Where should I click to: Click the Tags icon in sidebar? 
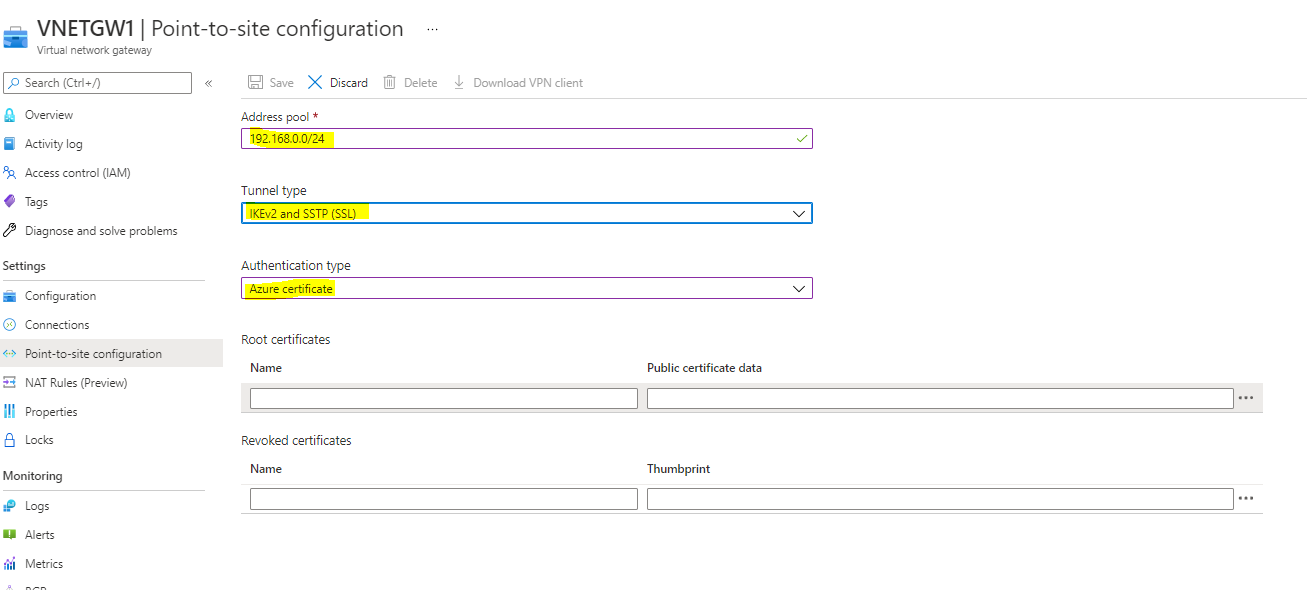click(10, 201)
